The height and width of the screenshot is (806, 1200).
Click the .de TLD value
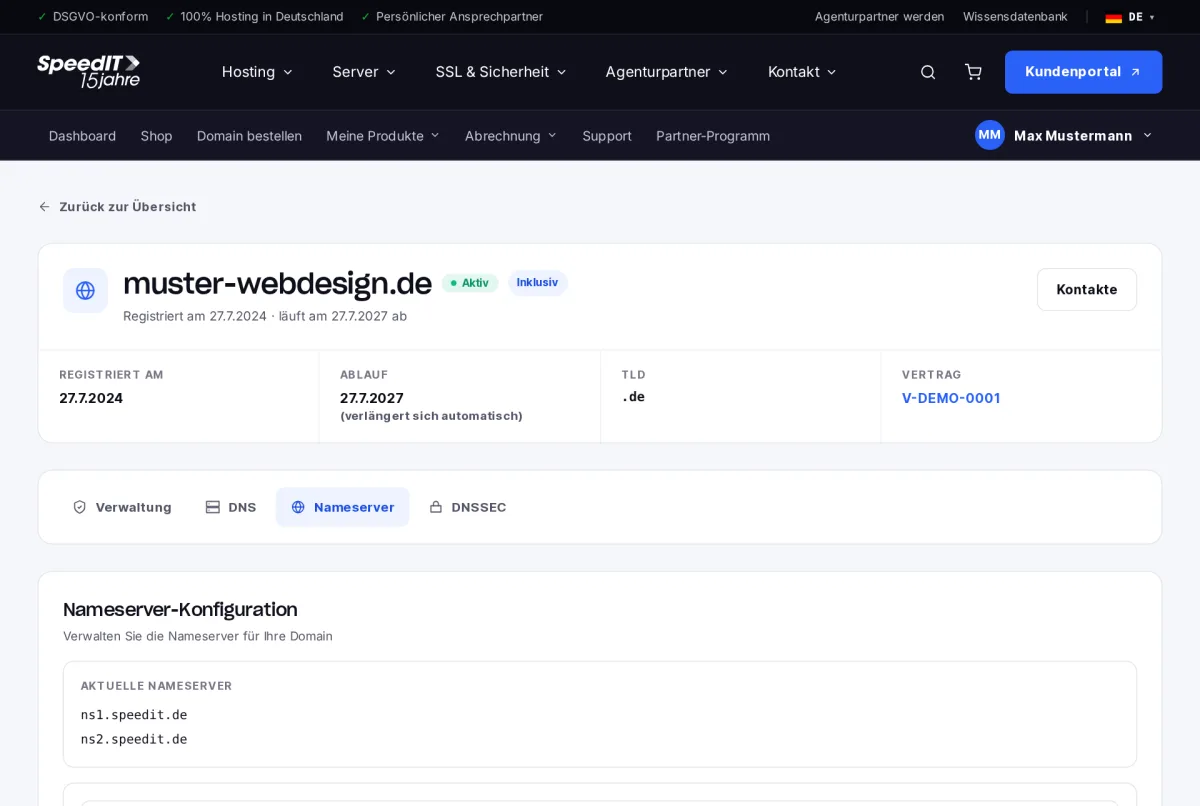click(x=633, y=397)
